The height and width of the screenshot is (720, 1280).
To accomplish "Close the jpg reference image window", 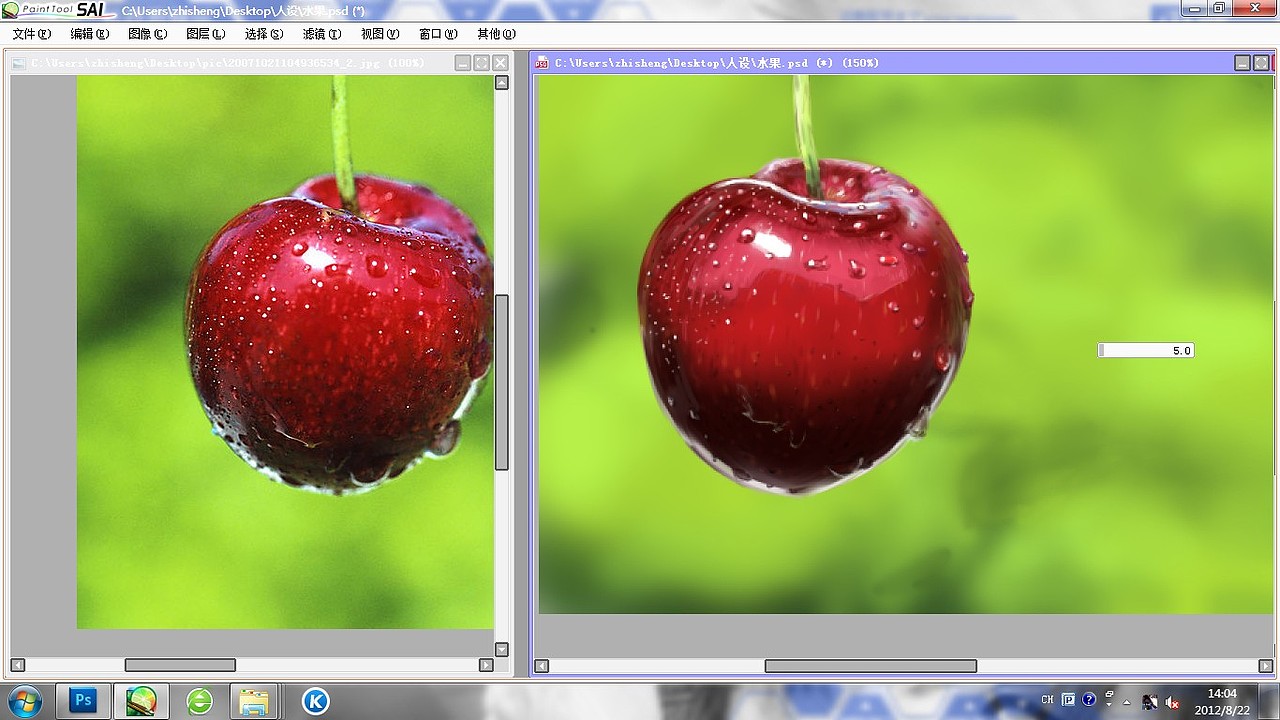I will (x=501, y=63).
